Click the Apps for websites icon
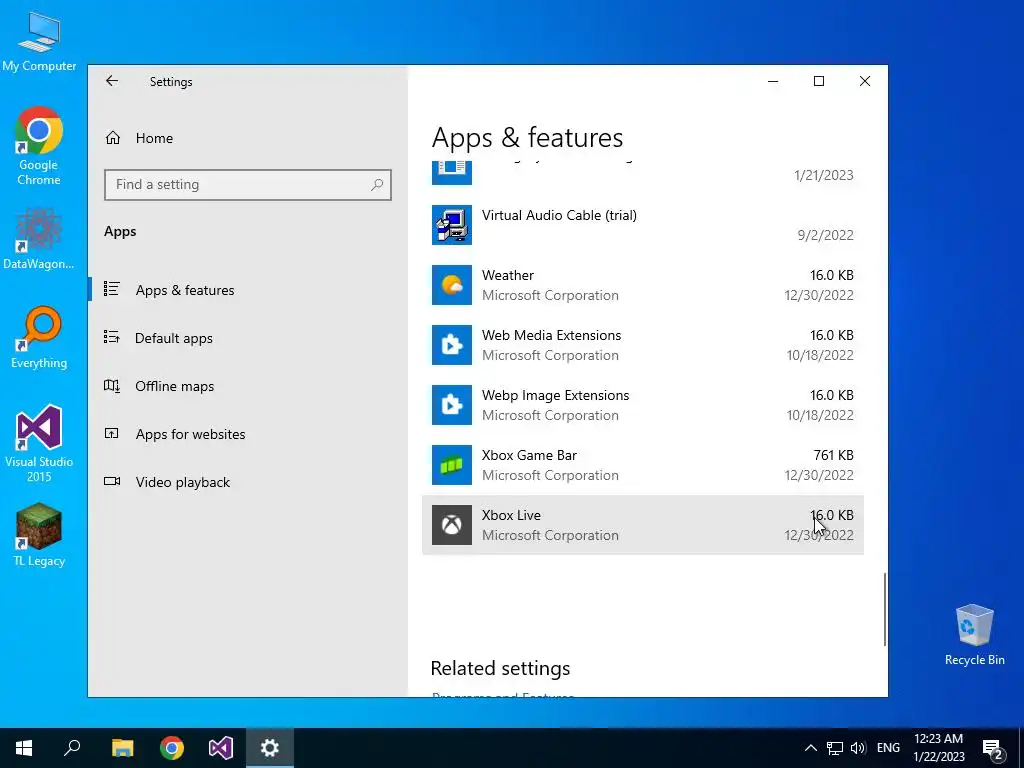 pos(112,433)
